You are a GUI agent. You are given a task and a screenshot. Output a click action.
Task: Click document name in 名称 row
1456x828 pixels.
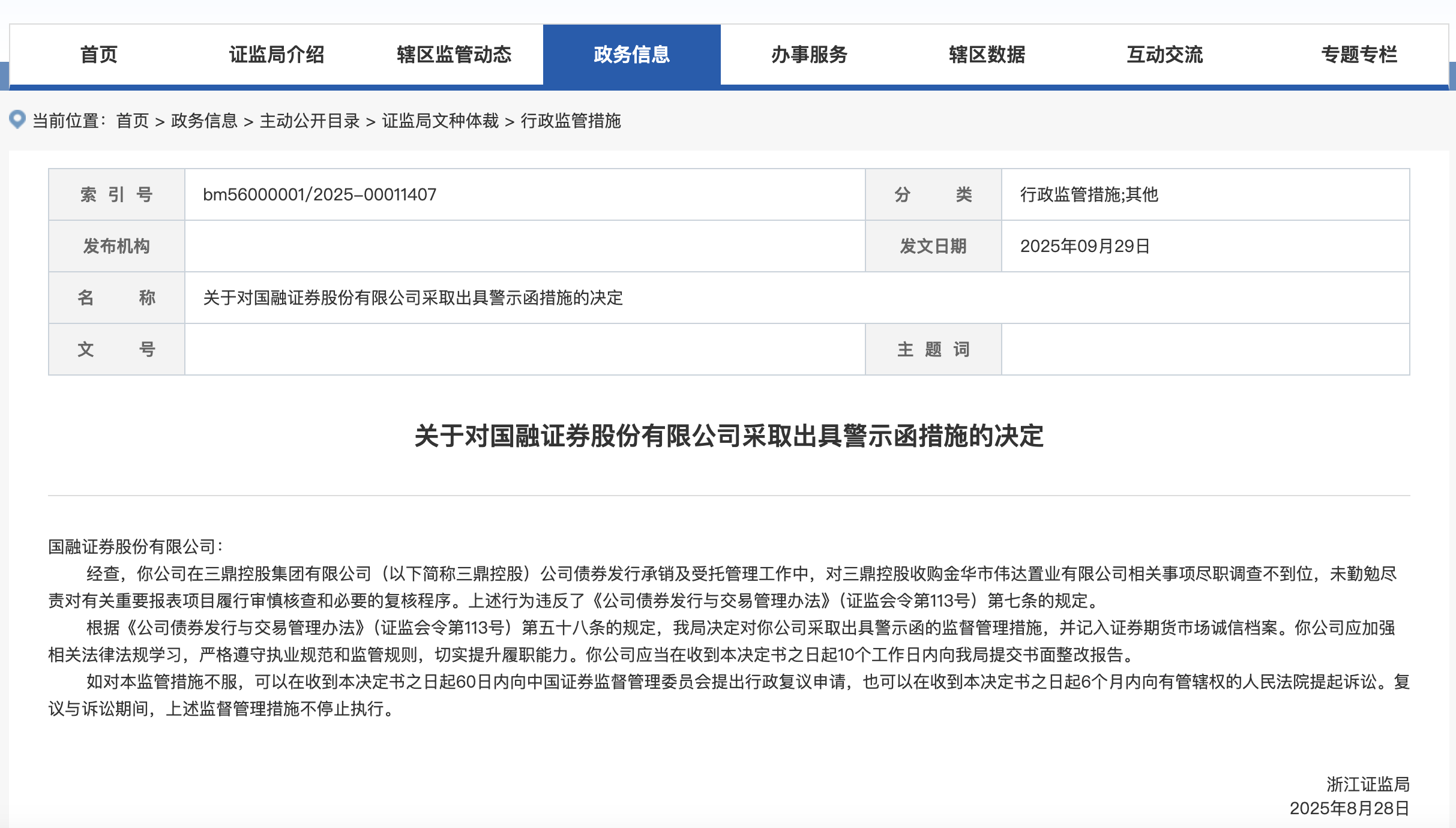click(x=413, y=298)
